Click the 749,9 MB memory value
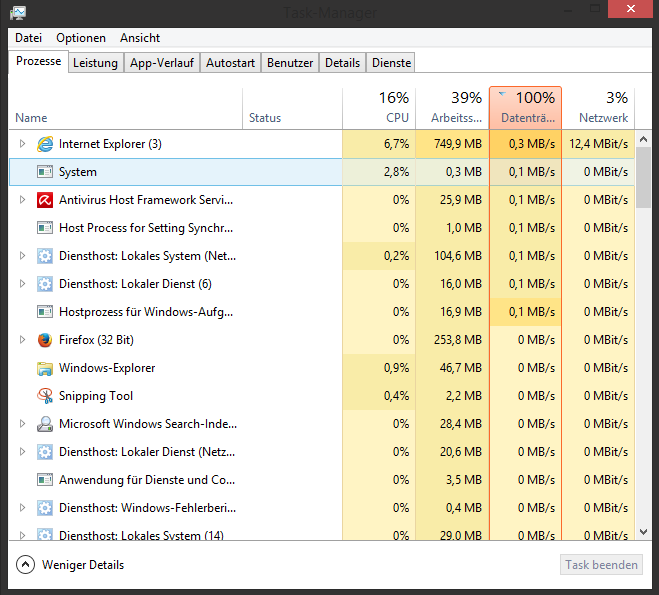The height and width of the screenshot is (595, 659). 458,144
